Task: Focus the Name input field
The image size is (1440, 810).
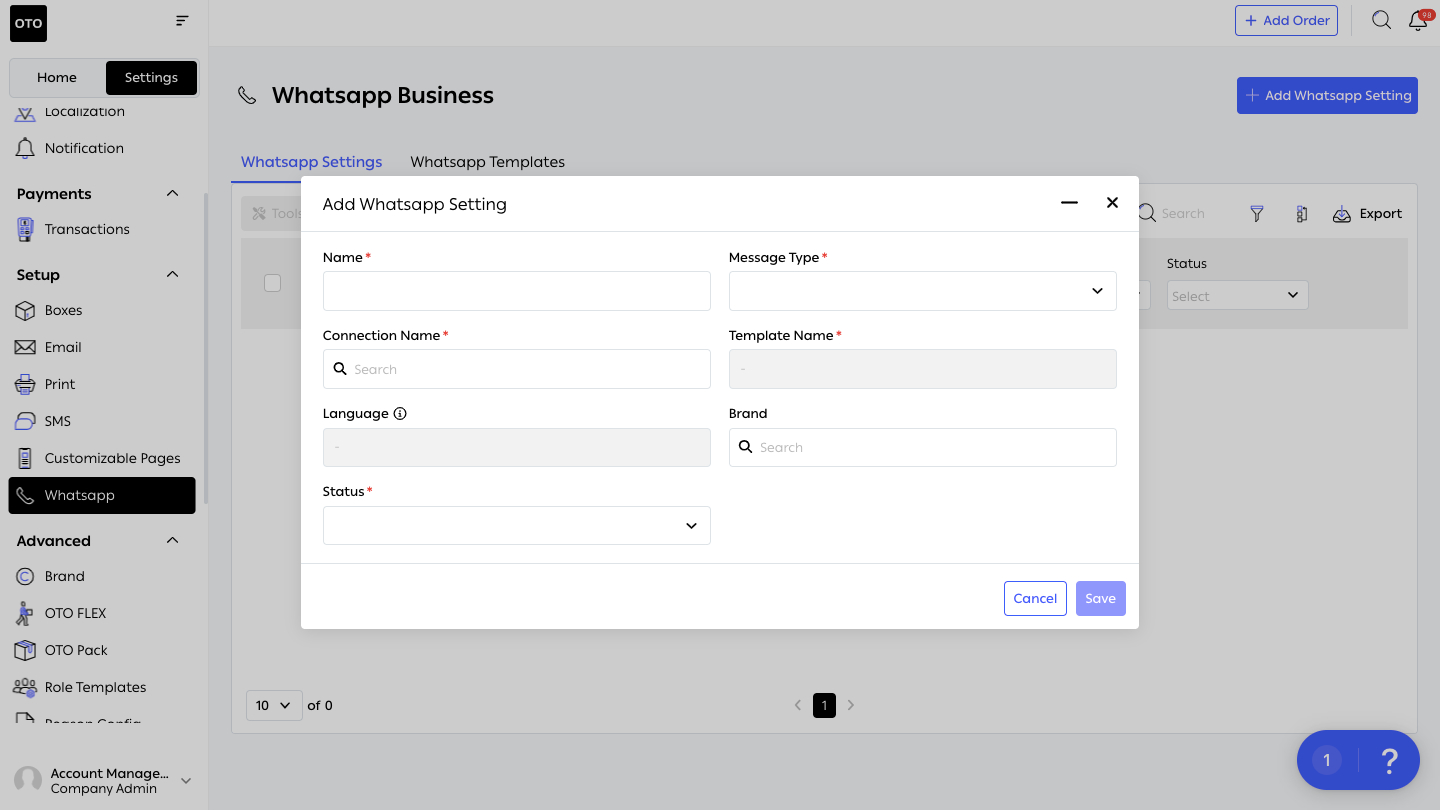Action: [x=516, y=291]
